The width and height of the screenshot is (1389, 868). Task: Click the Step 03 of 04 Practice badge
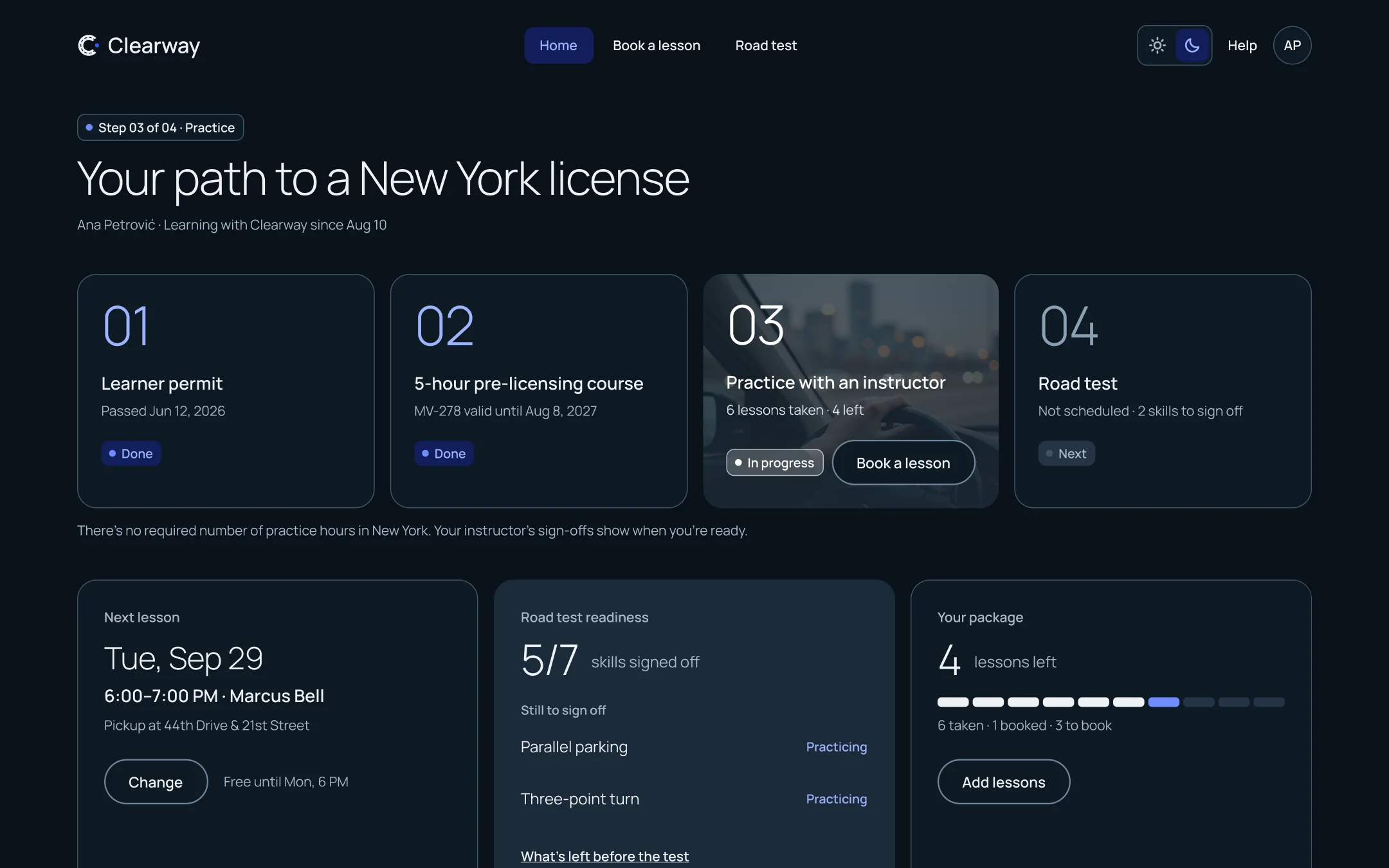tap(160, 127)
